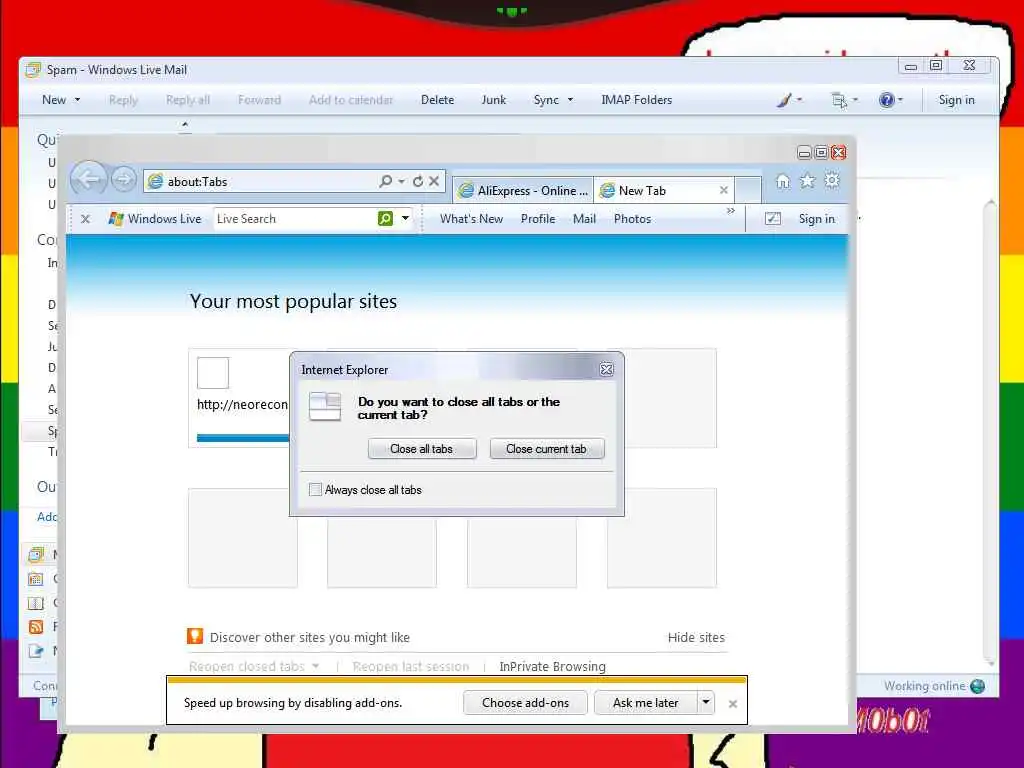
Task: Click the checkmark icon beside toolbar Sign in
Action: click(x=773, y=219)
